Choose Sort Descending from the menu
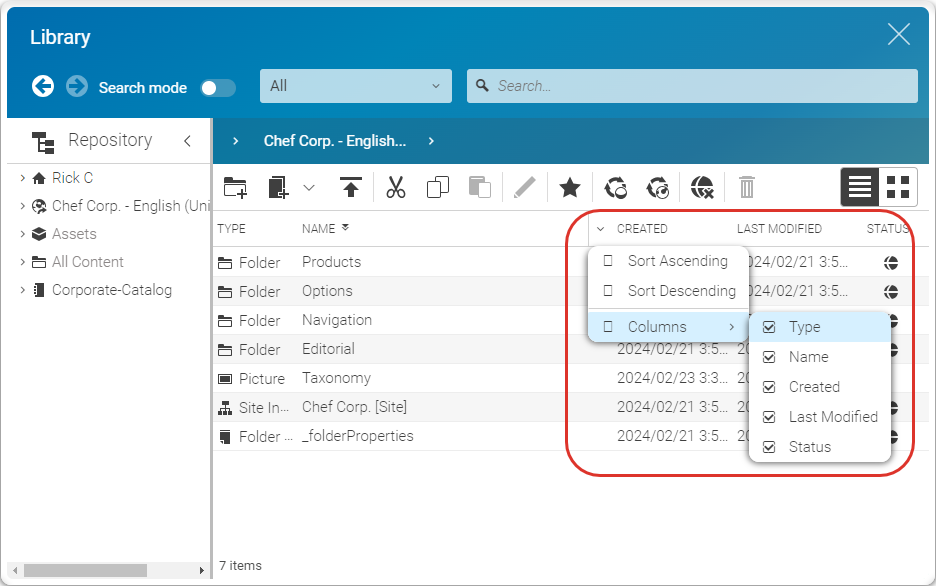Image resolution: width=936 pixels, height=586 pixels. pyautogui.click(x=681, y=291)
